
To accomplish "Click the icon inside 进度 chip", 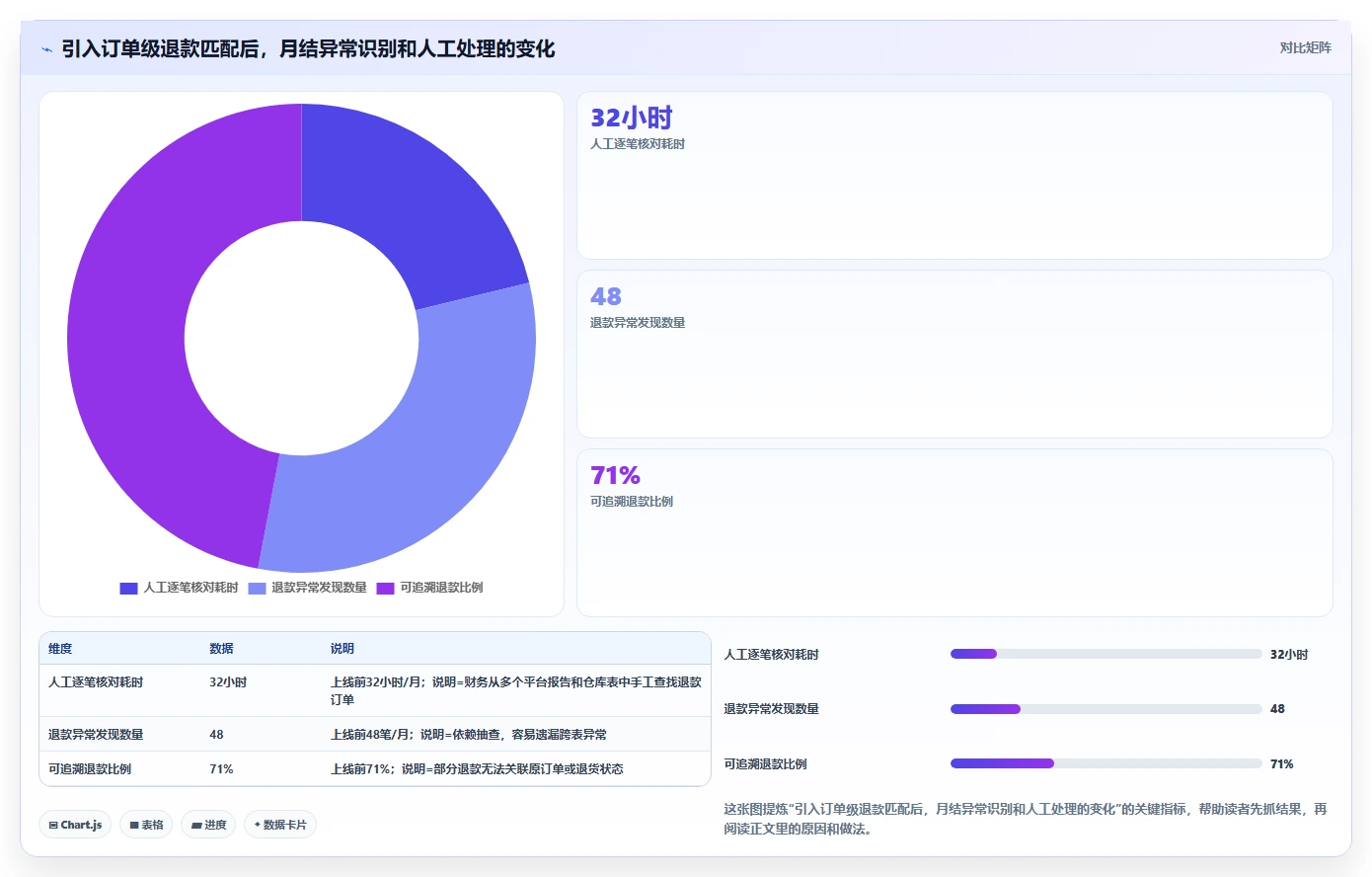I will (196, 826).
